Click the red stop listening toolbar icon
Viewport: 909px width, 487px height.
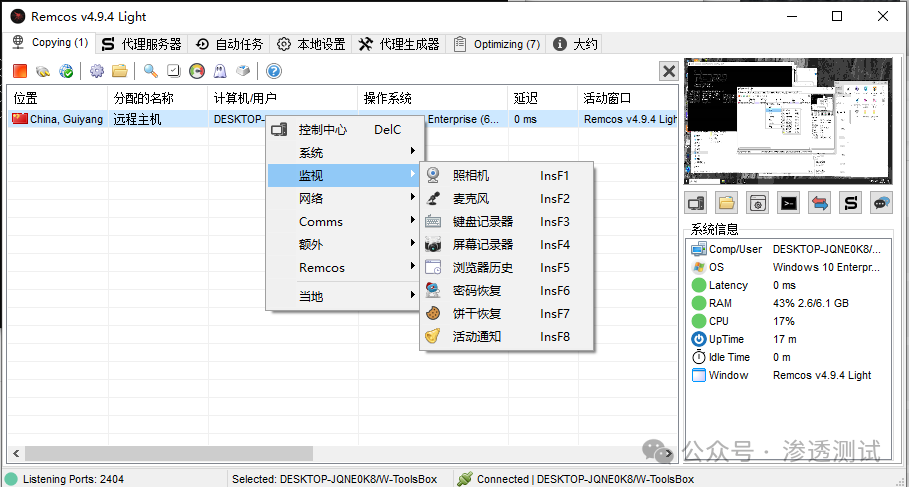coord(20,71)
